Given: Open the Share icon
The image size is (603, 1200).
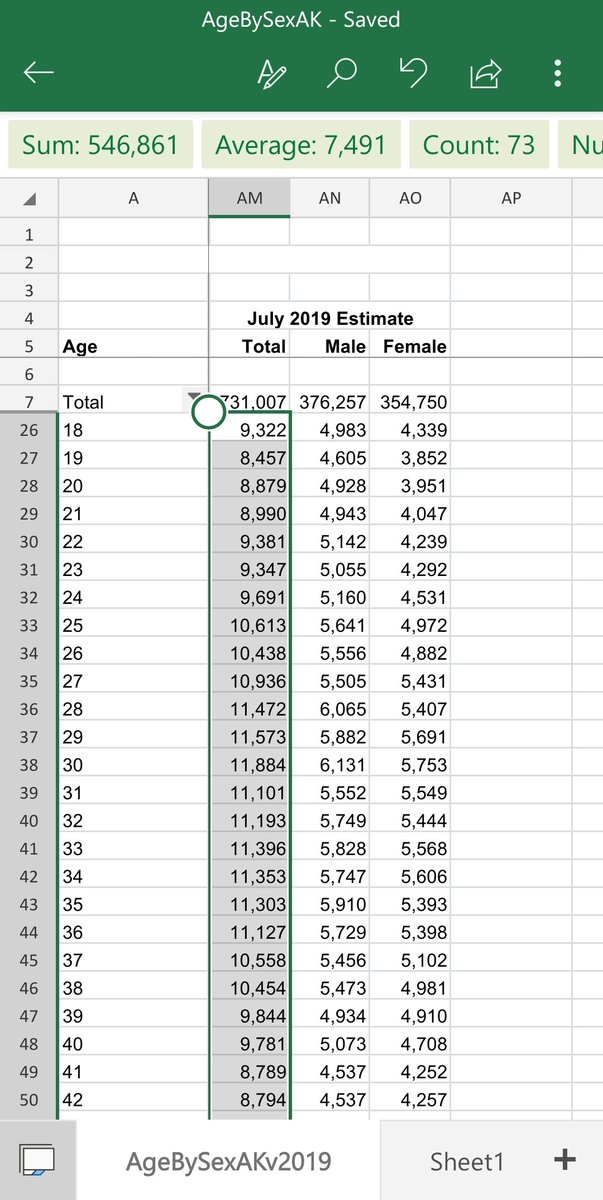Looking at the screenshot, I should [x=485, y=73].
